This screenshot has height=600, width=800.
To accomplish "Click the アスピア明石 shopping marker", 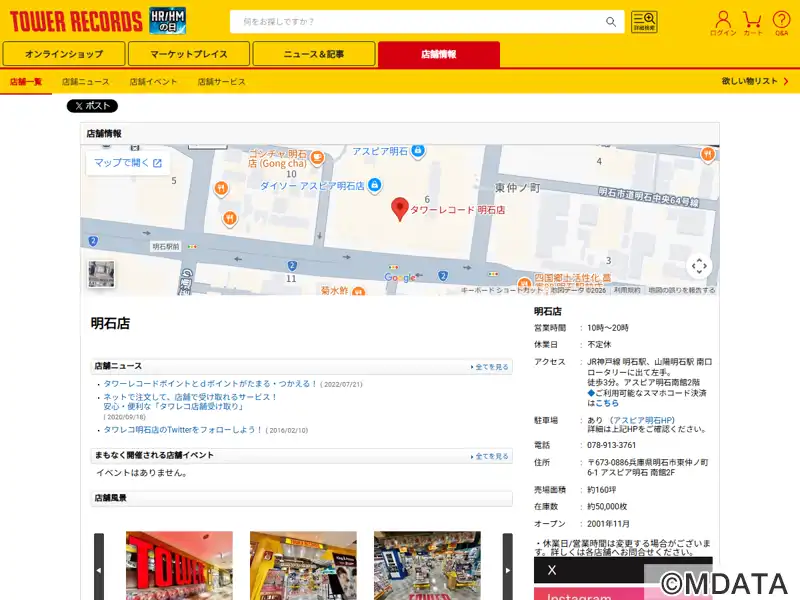I will pyautogui.click(x=418, y=151).
